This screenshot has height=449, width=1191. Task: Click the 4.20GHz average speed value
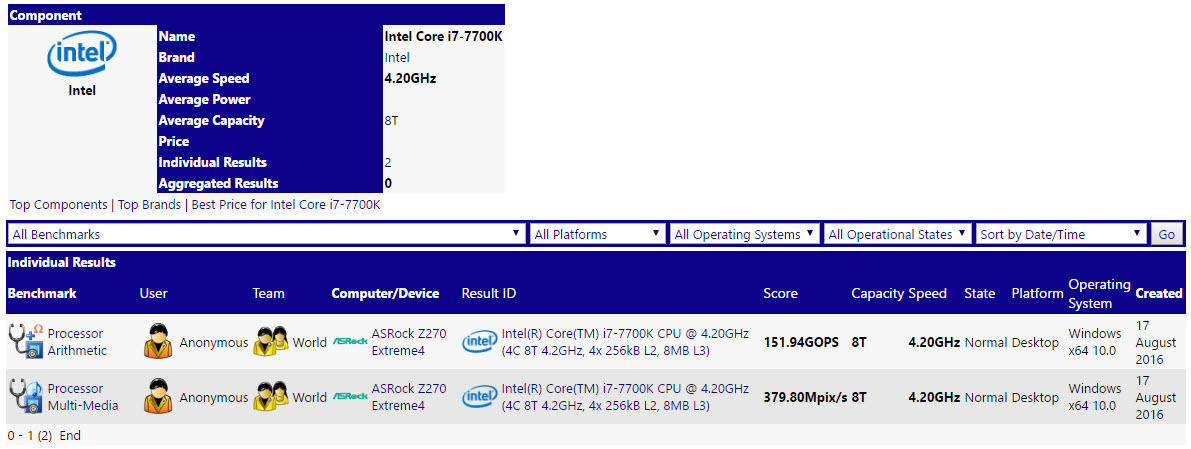(410, 78)
